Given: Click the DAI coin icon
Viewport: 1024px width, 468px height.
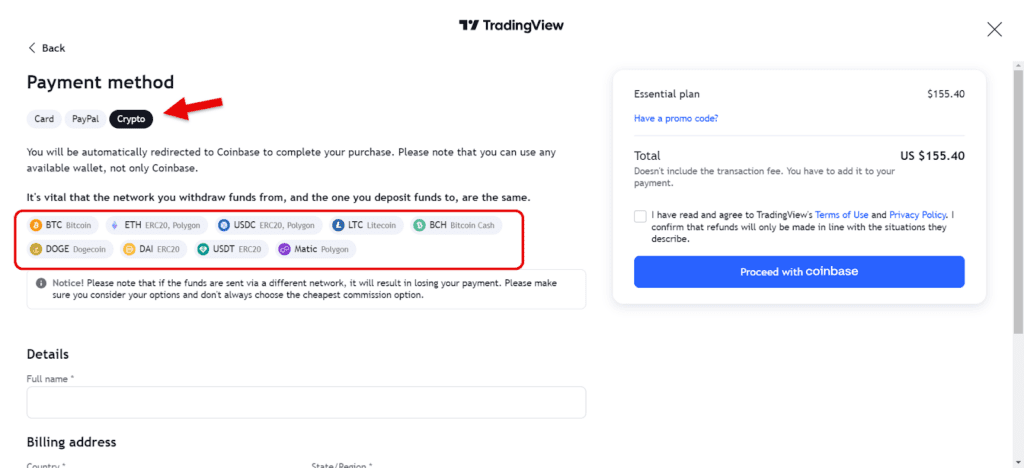Looking at the screenshot, I should pyautogui.click(x=129, y=249).
